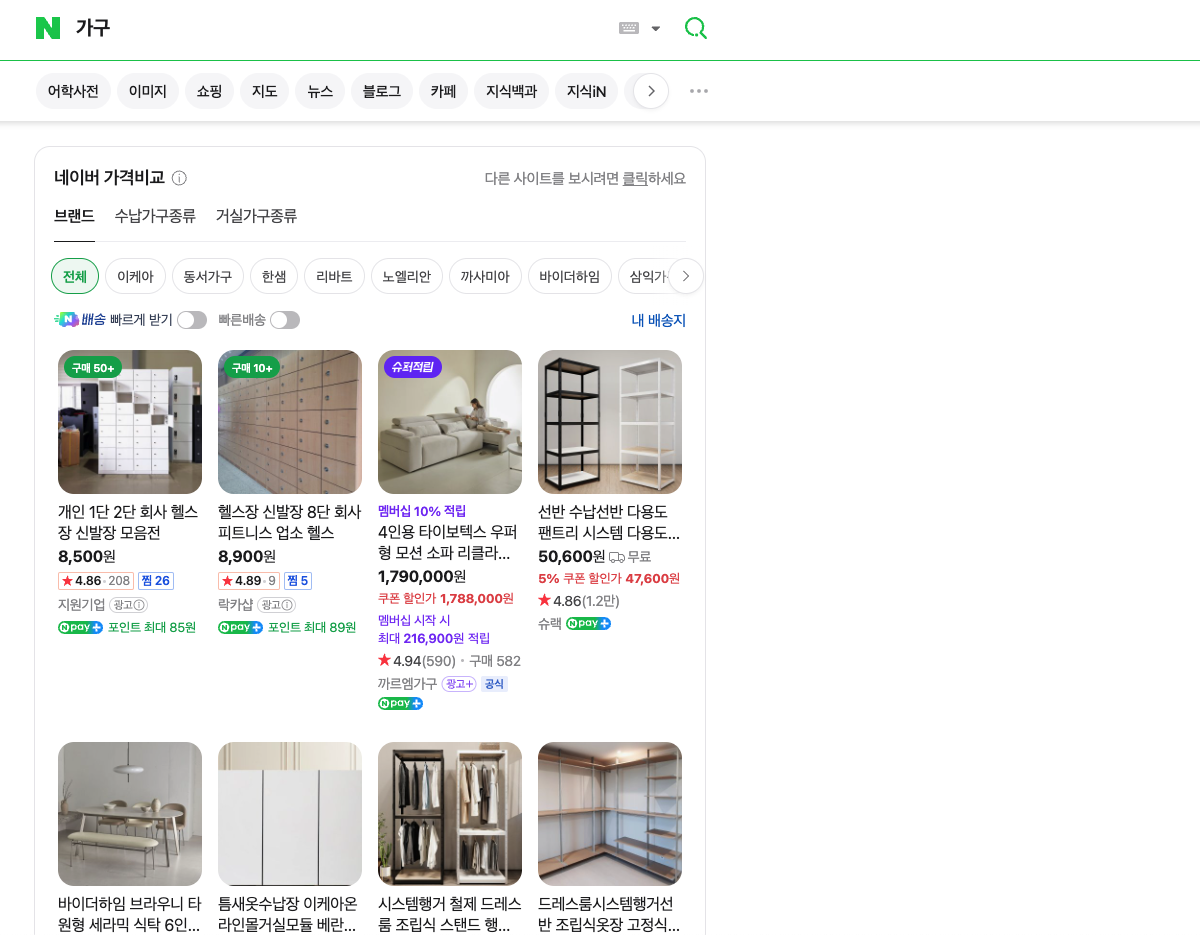
Task: Click the 광고+ badge next to 까르엠가구
Action: point(459,684)
